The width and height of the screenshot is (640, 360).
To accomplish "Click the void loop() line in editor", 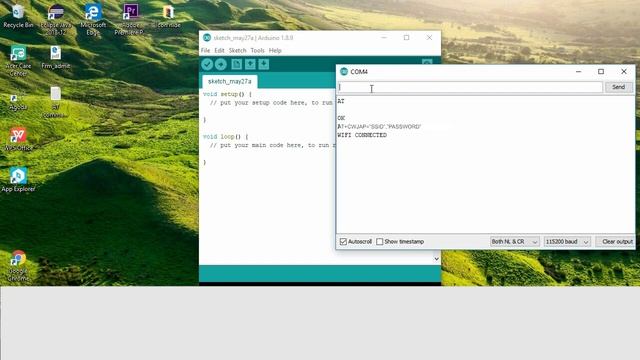I will tap(225, 137).
